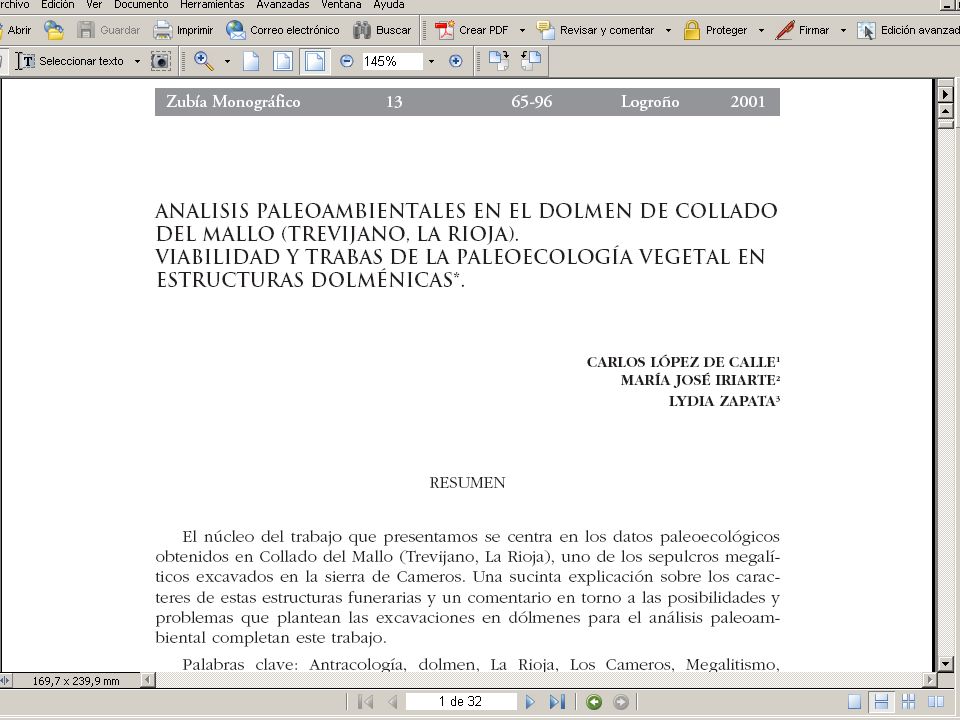Switch to continuous facing layout
The image size is (960, 720).
pyautogui.click(x=909, y=702)
